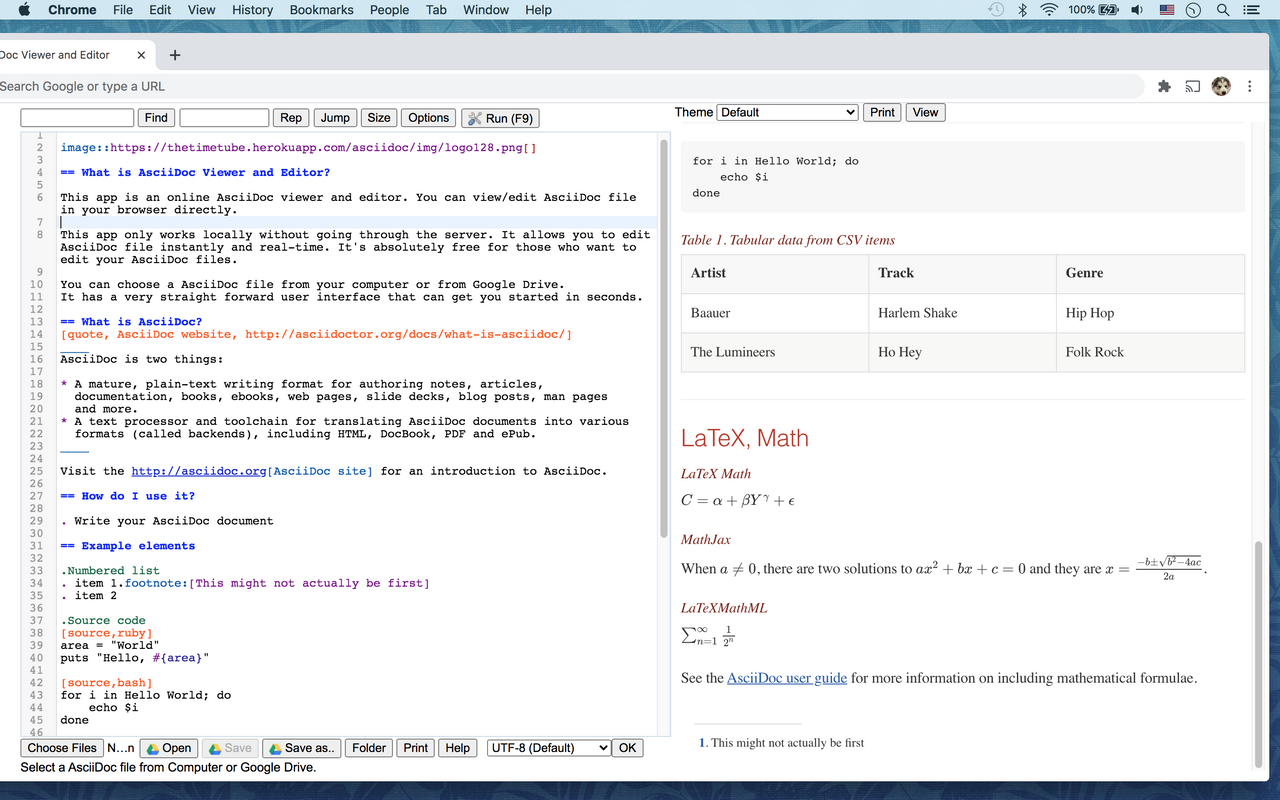Image resolution: width=1280 pixels, height=800 pixels.
Task: Close the Doc Viewer and Editor tab
Action: point(141,55)
